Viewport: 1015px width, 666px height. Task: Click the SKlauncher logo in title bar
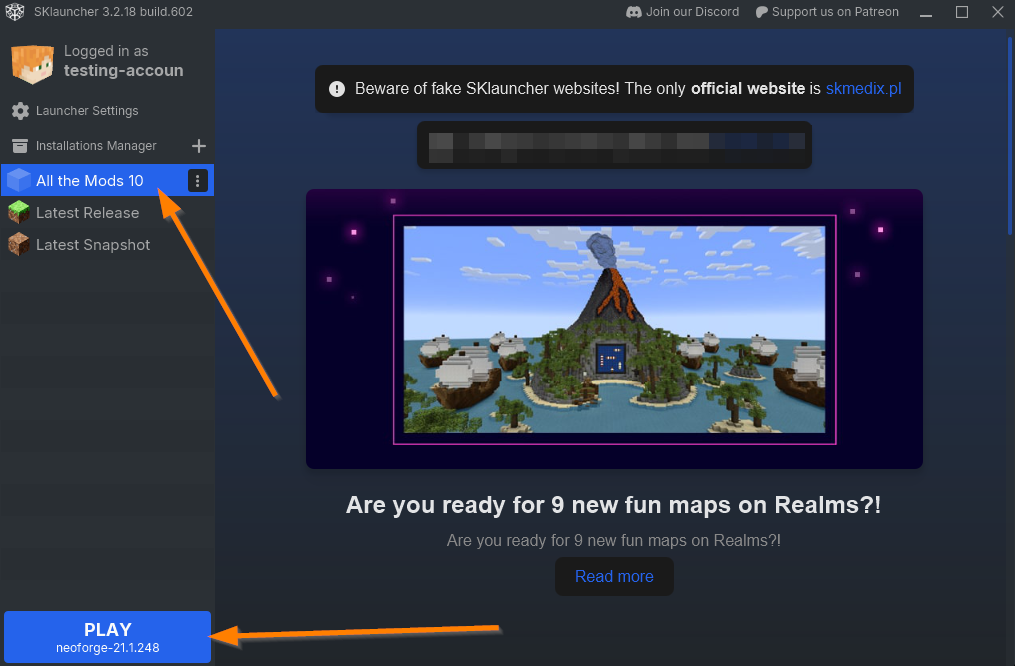click(15, 12)
